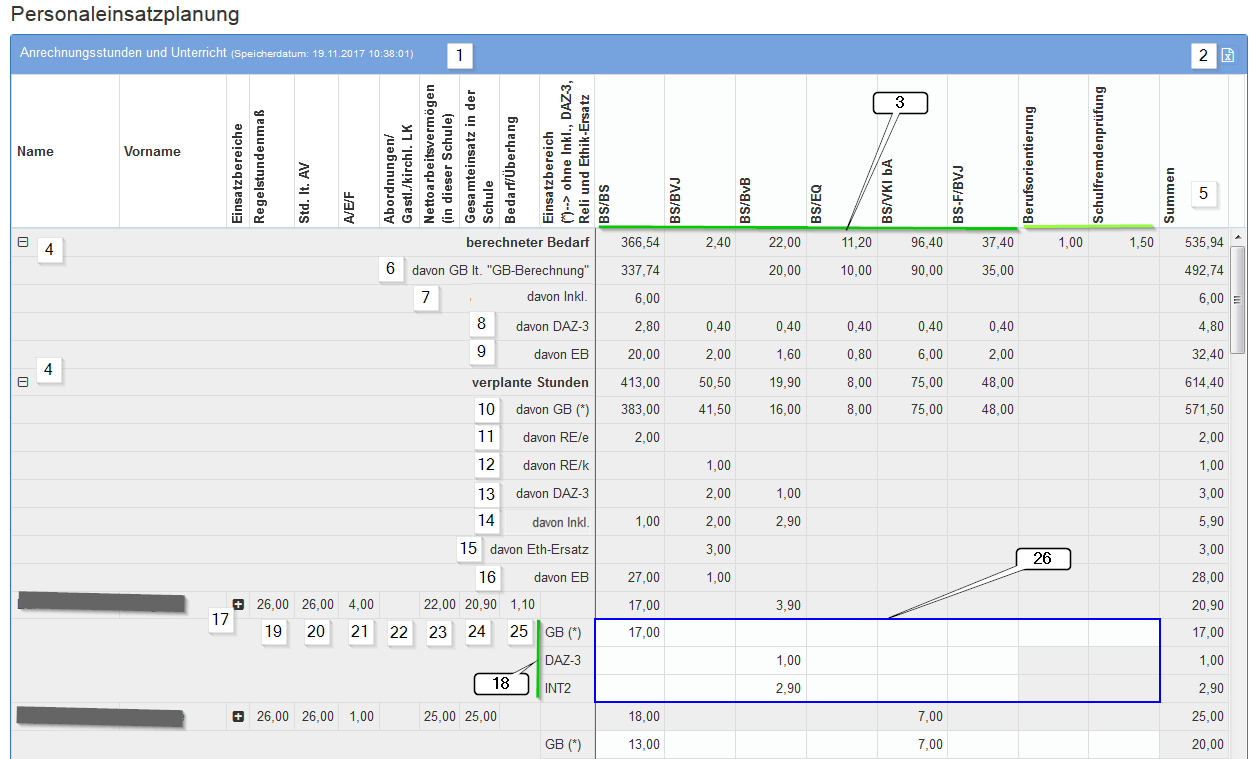Click the "Anrechnungsstunden und Unterricht" panel title
Image resolution: width=1253 pixels, height=759 pixels.
pos(123,53)
